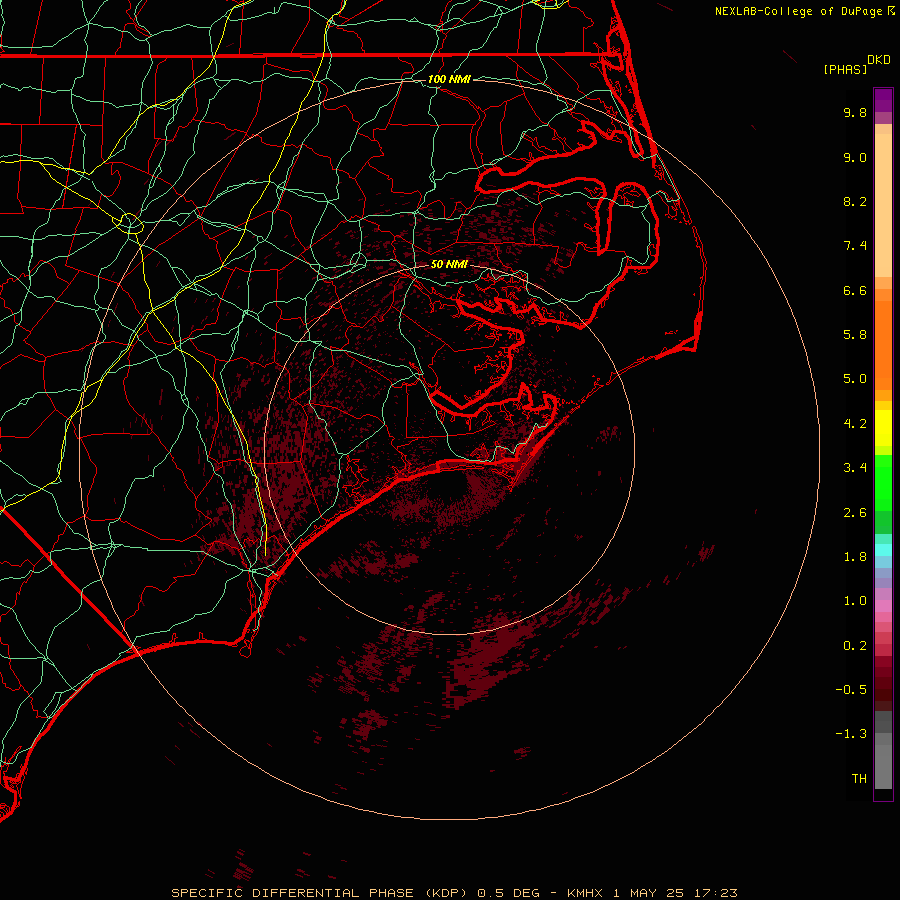
Task: Pick the pink segment beside 1.0
Action: coord(883,606)
